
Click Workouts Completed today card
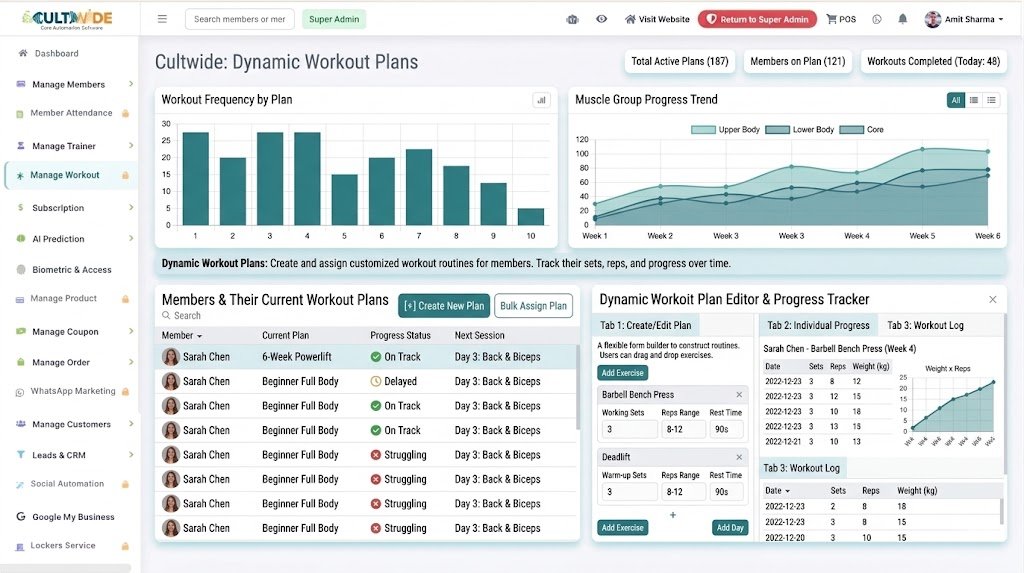(x=933, y=61)
